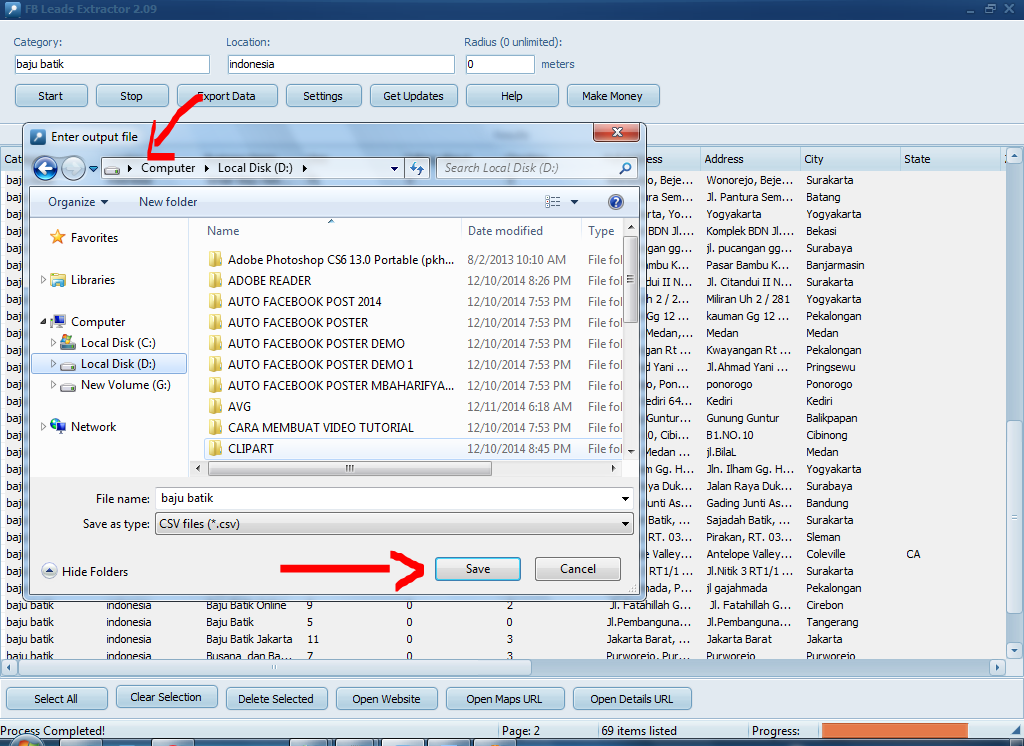Click the file list horizontal scrollbar
1024x746 pixels.
click(x=350, y=468)
